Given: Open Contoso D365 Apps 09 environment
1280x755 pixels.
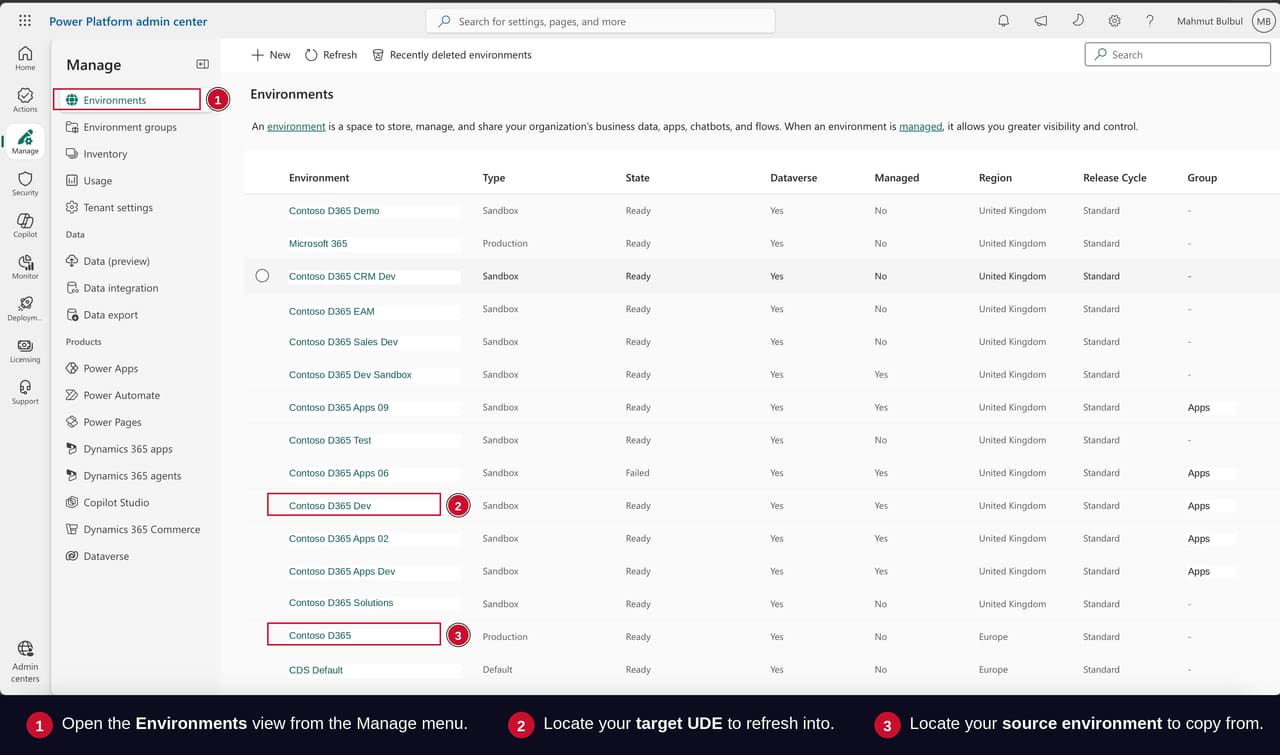Looking at the screenshot, I should pyautogui.click(x=339, y=408).
